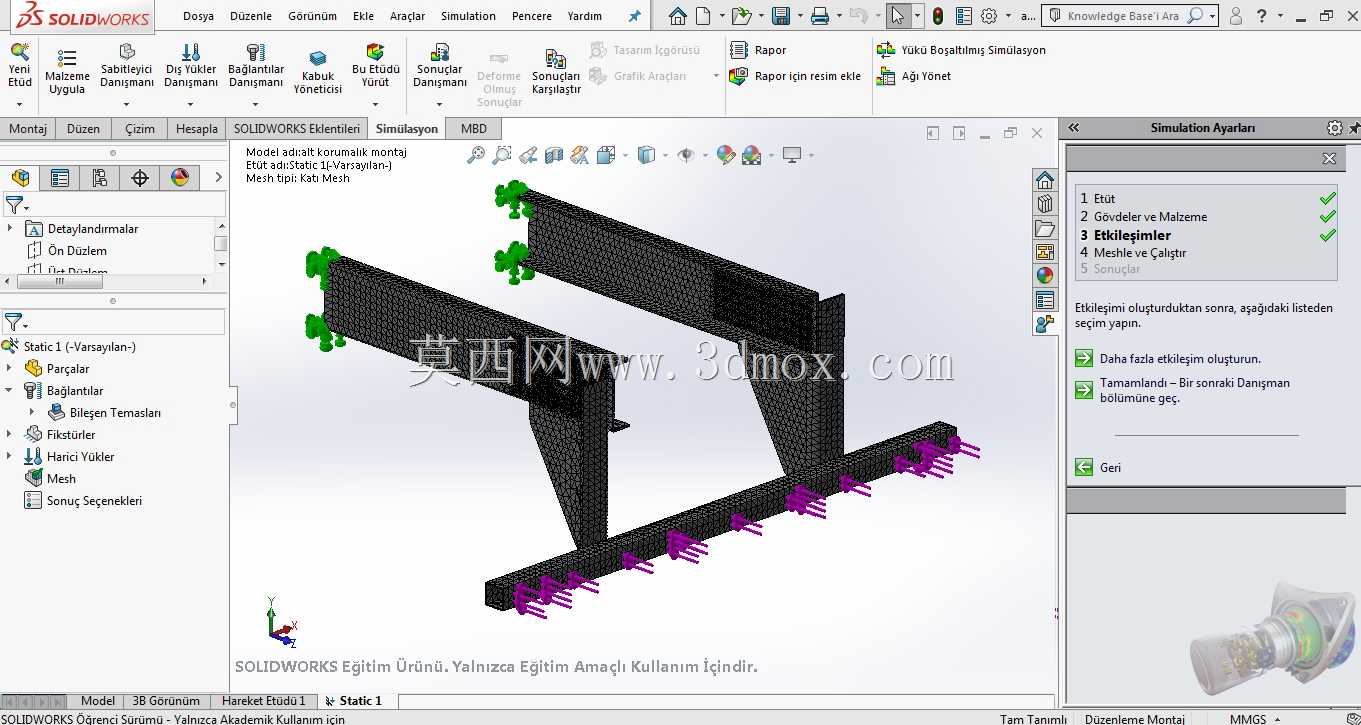Click Zoom to Fit magnifier in view toolbar
This screenshot has width=1361, height=725.
tap(476, 155)
